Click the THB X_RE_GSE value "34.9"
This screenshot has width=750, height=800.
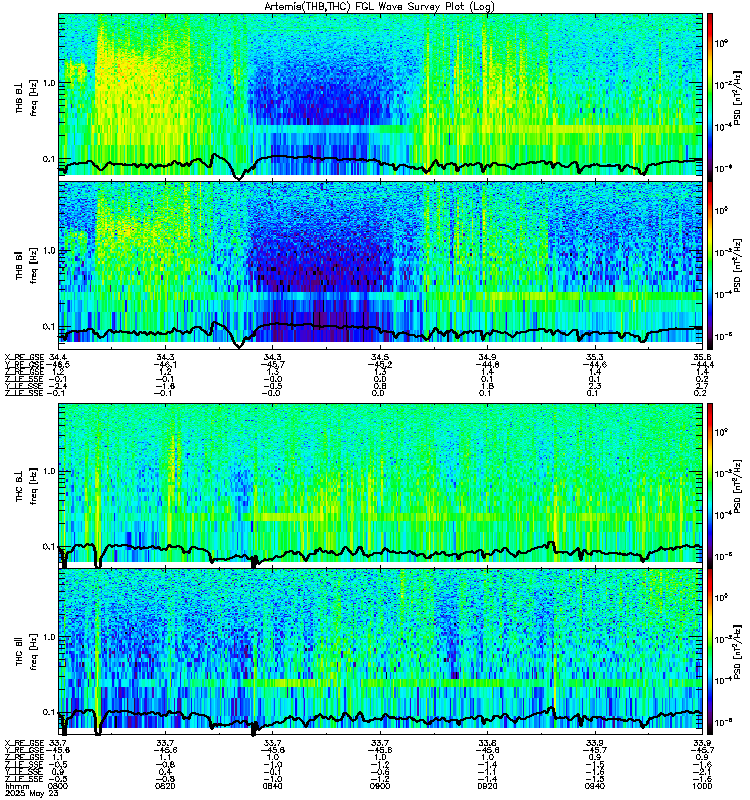click(488, 358)
